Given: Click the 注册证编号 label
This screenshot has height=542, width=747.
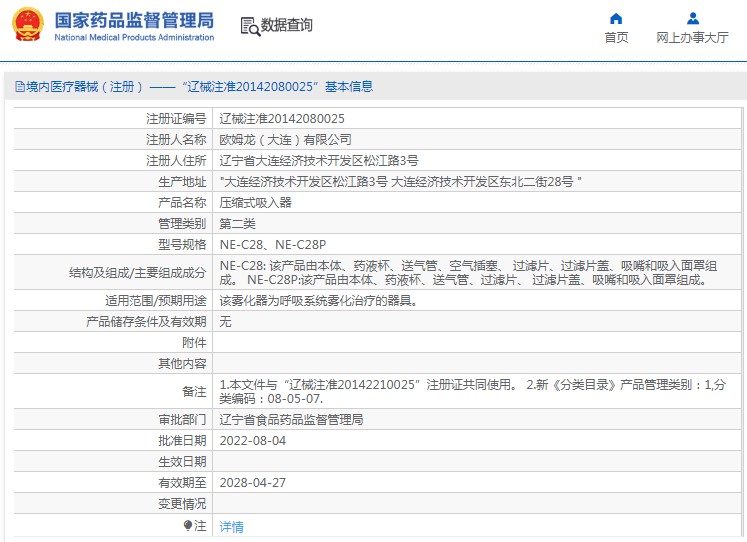Looking at the screenshot, I should (176, 119).
